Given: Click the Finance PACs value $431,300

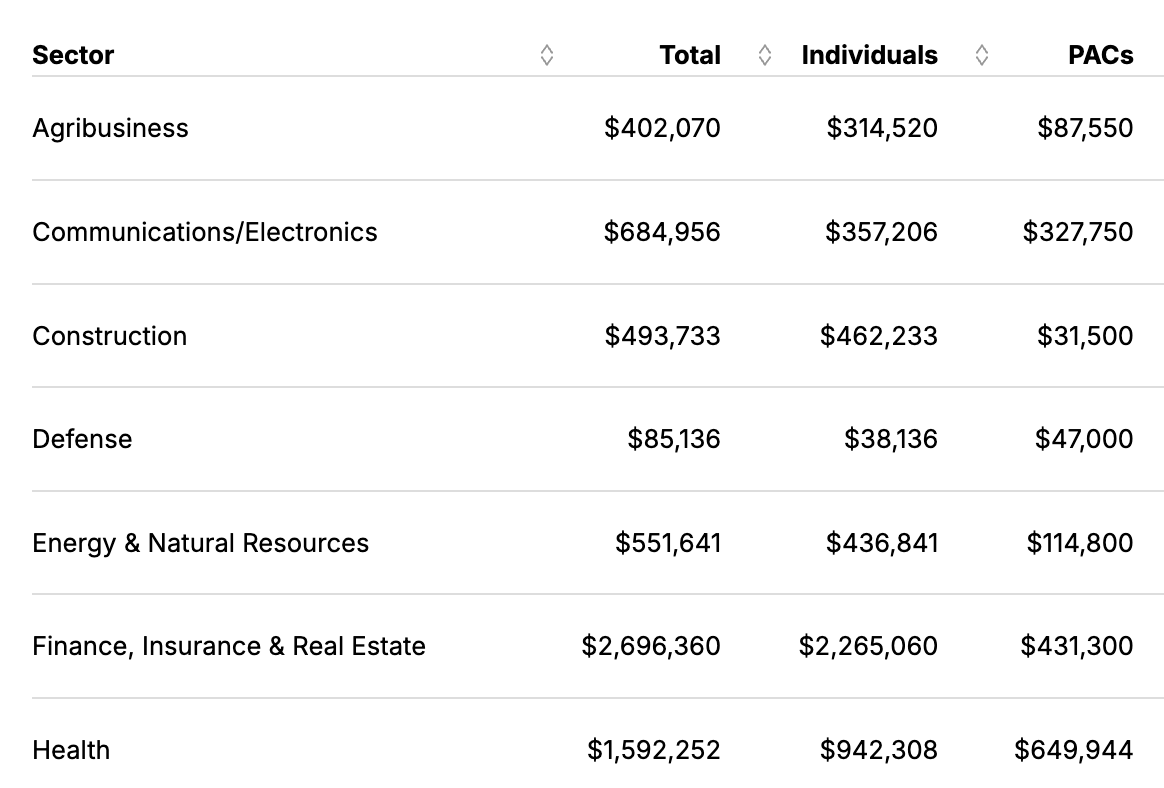Looking at the screenshot, I should click(x=1077, y=646).
